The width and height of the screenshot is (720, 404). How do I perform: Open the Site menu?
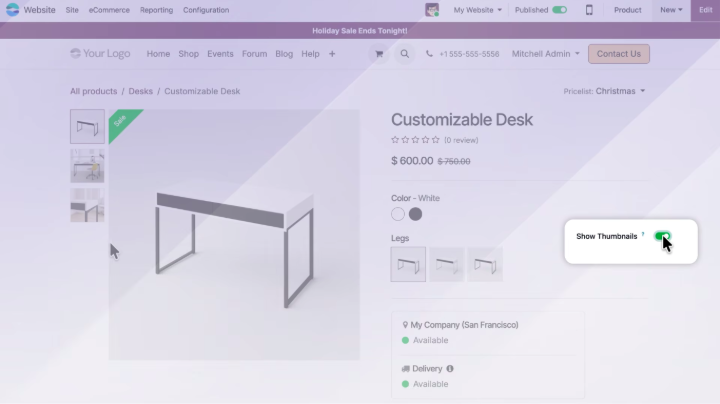coord(72,10)
